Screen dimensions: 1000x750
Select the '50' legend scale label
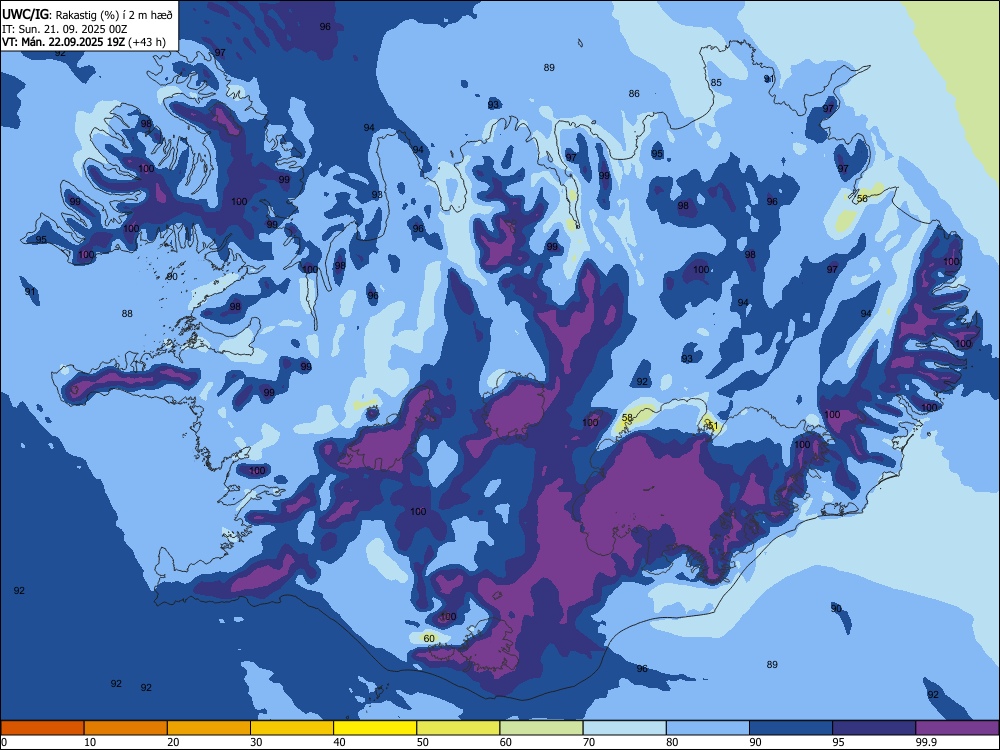(423, 742)
